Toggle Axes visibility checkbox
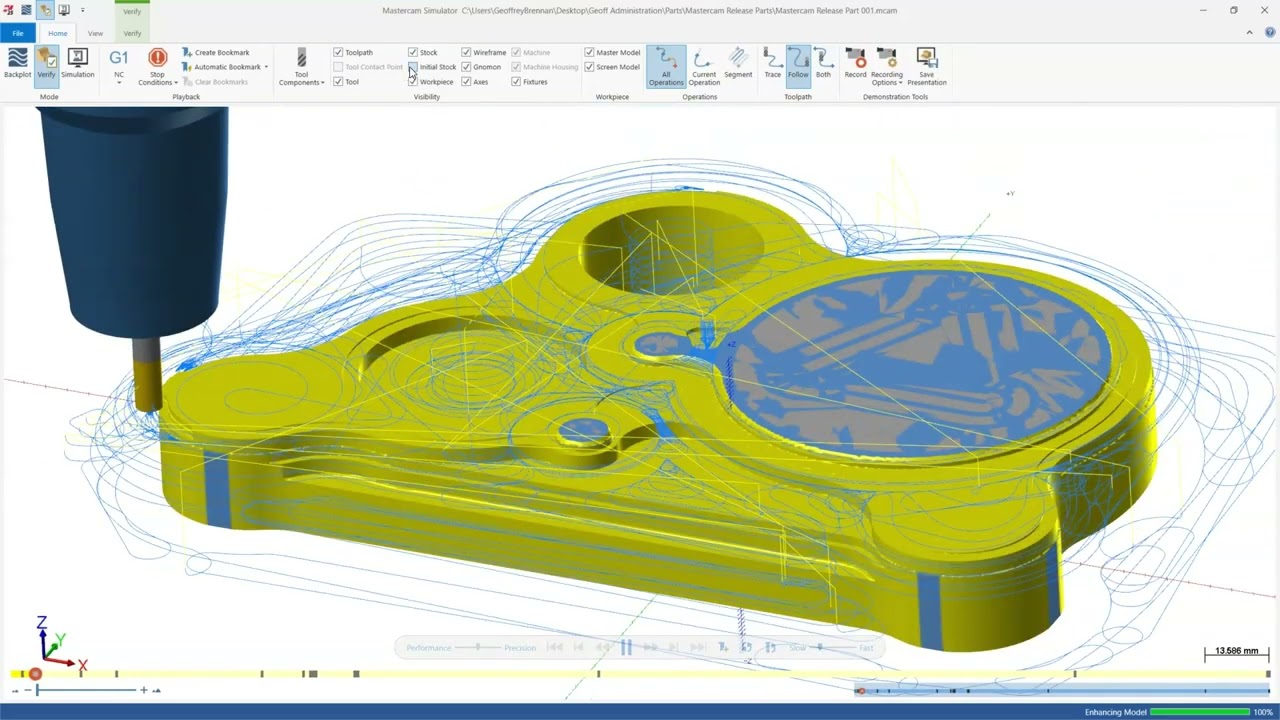Image resolution: width=1280 pixels, height=720 pixels. tap(466, 82)
